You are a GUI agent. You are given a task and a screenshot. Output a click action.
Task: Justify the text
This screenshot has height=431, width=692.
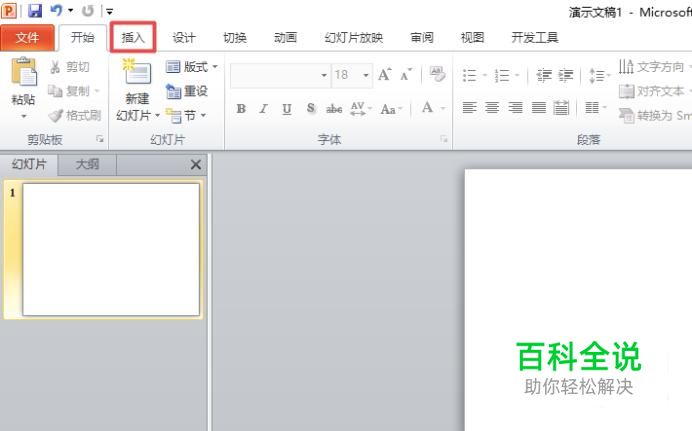(x=538, y=108)
